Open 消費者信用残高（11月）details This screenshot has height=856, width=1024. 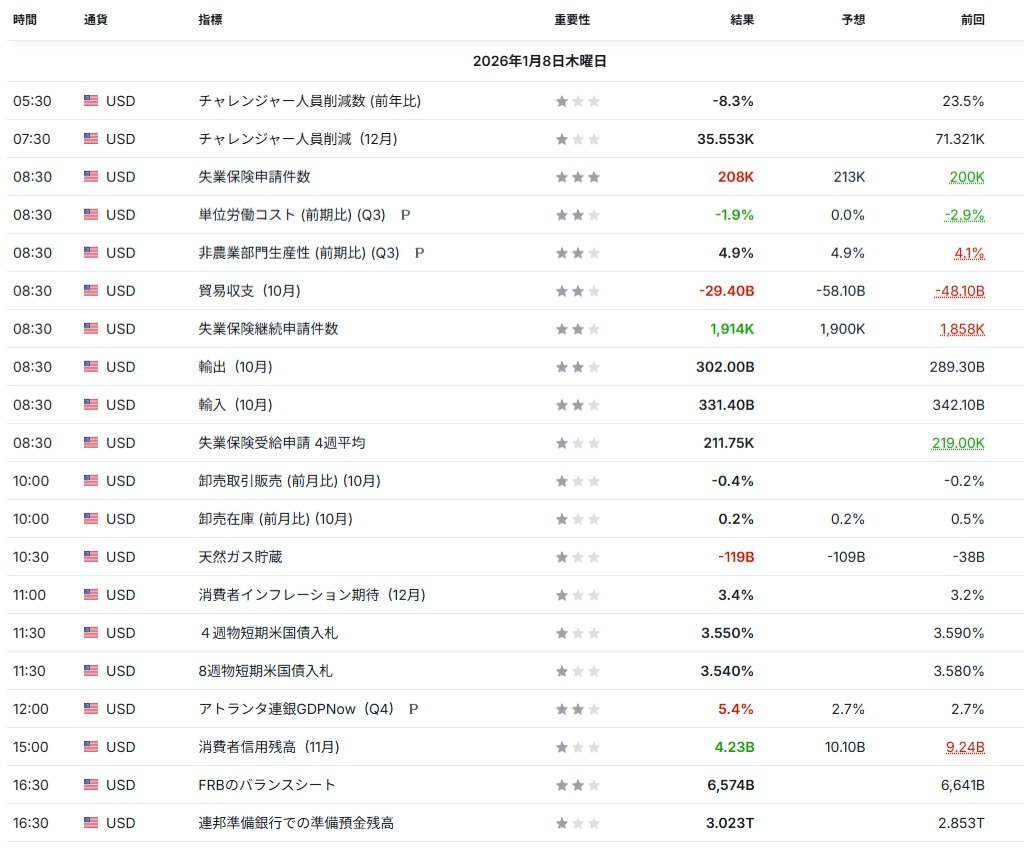269,747
